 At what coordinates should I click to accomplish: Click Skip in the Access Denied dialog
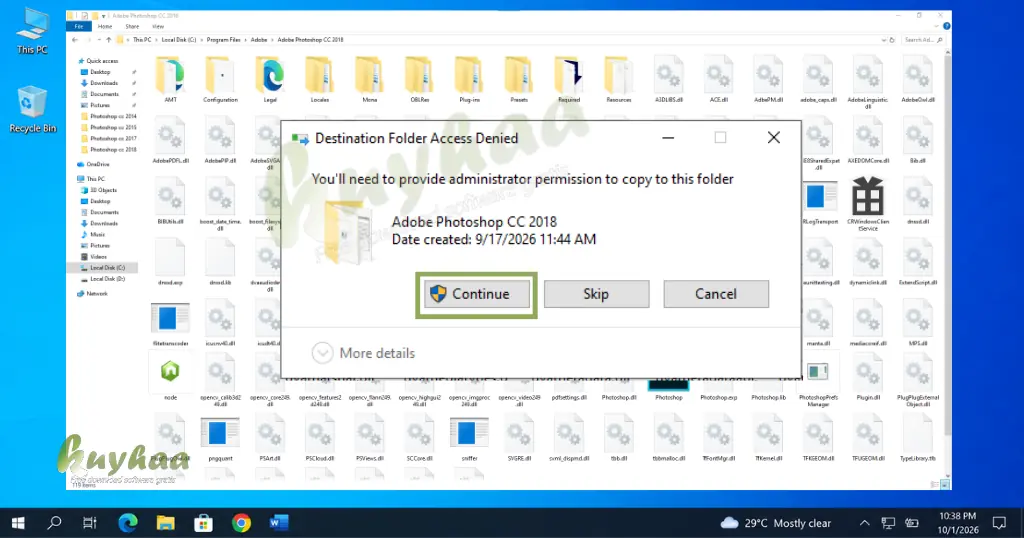click(x=596, y=294)
